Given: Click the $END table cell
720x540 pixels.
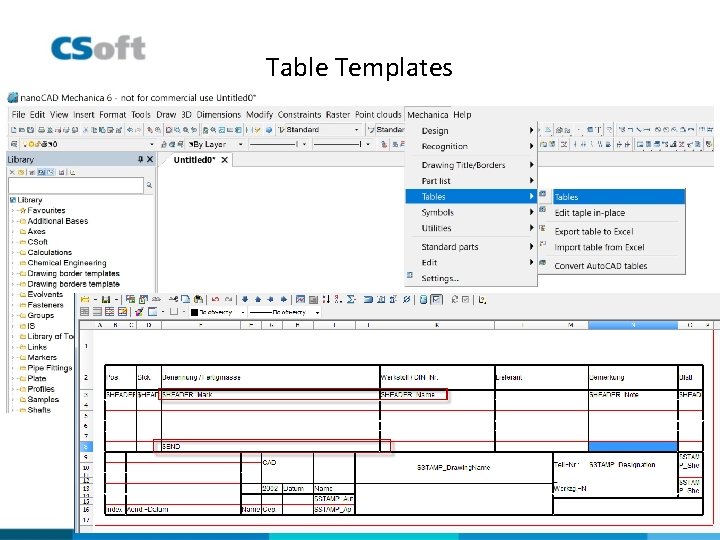Looking at the screenshot, I should (x=271, y=446).
